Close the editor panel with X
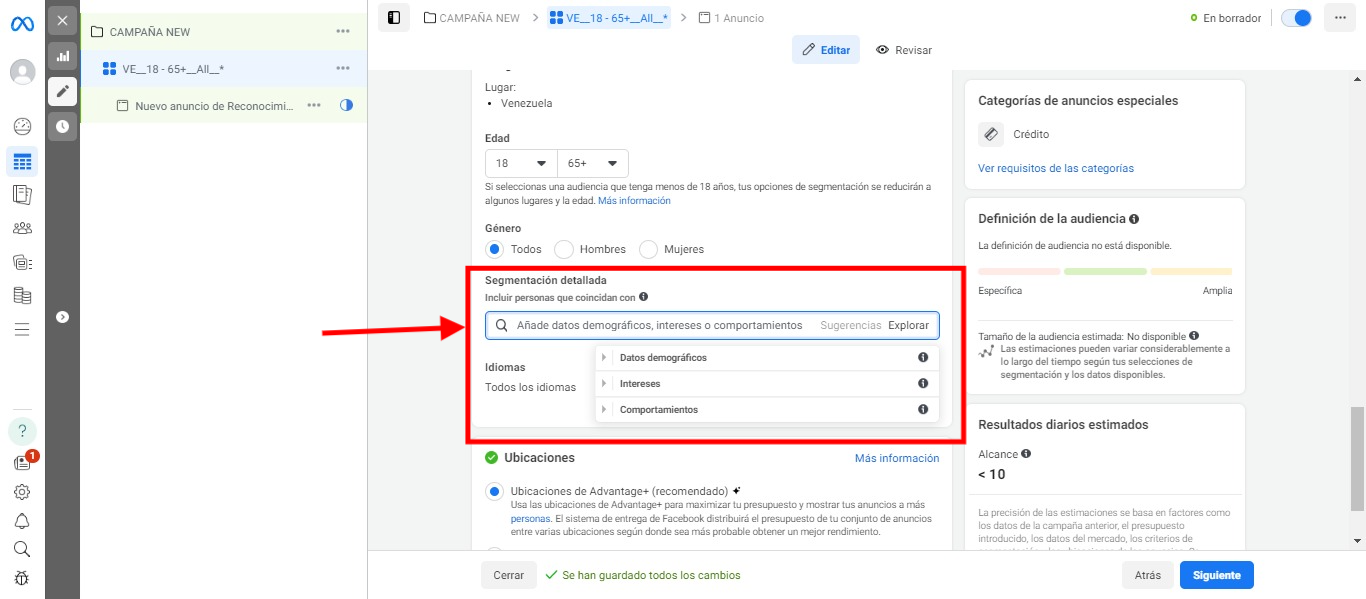Viewport: 1366px width, 599px height. (62, 20)
